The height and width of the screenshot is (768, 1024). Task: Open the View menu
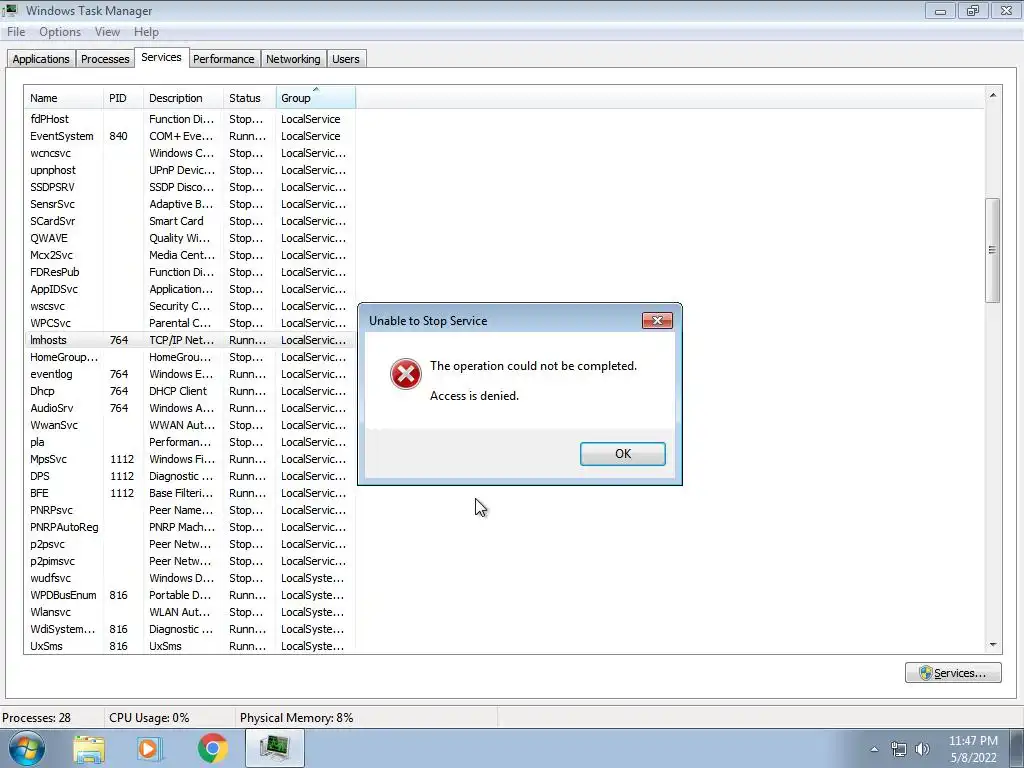(x=107, y=32)
